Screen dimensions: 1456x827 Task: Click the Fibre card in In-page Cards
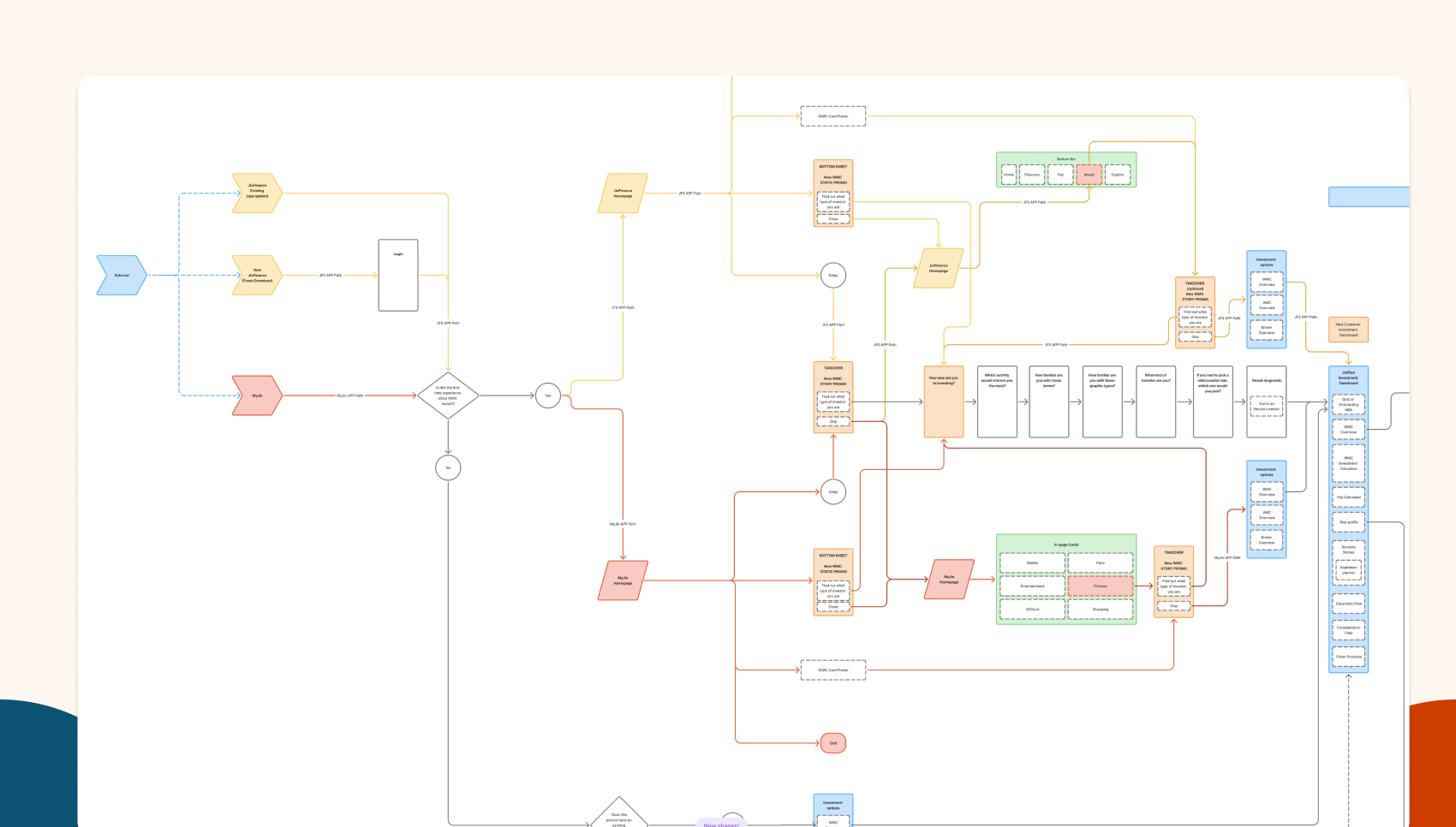tap(1101, 563)
